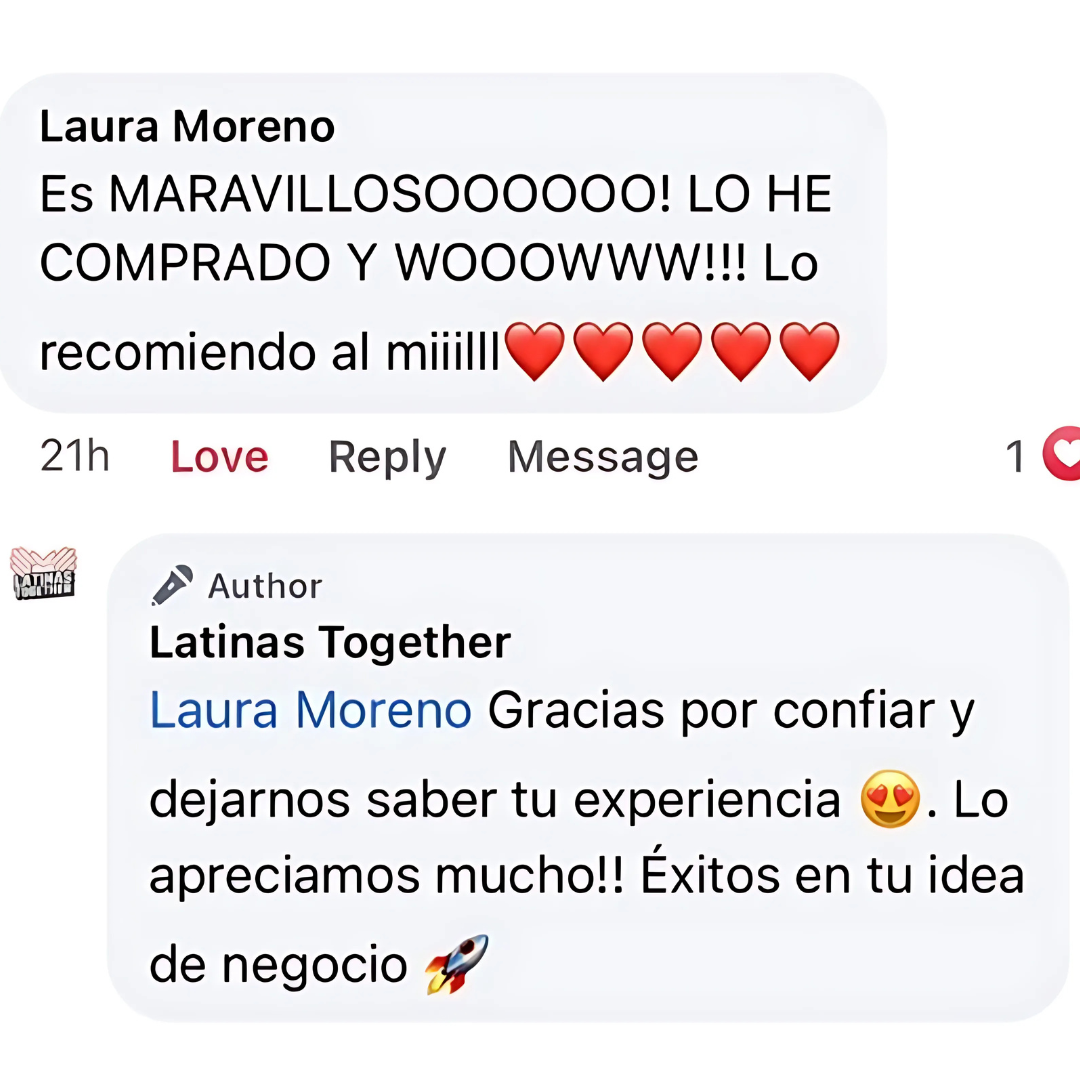Viewport: 1080px width, 1080px height.
Task: Click the last red heart emoji
Action: pos(809,351)
